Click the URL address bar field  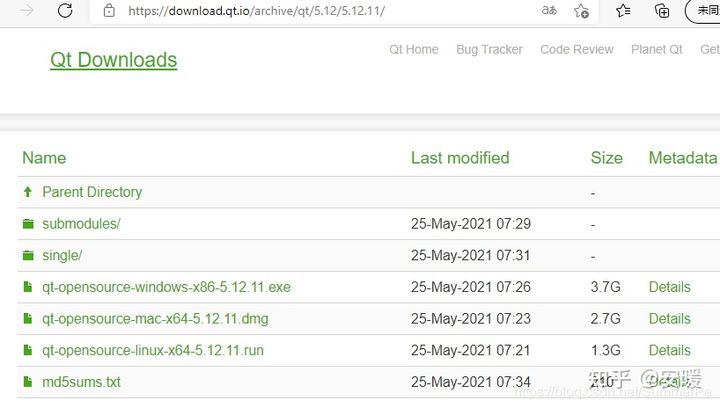(321, 11)
